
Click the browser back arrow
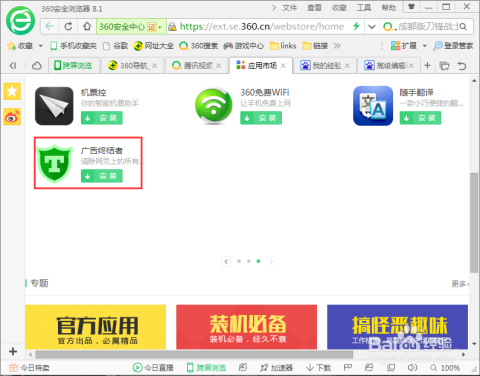click(x=50, y=26)
